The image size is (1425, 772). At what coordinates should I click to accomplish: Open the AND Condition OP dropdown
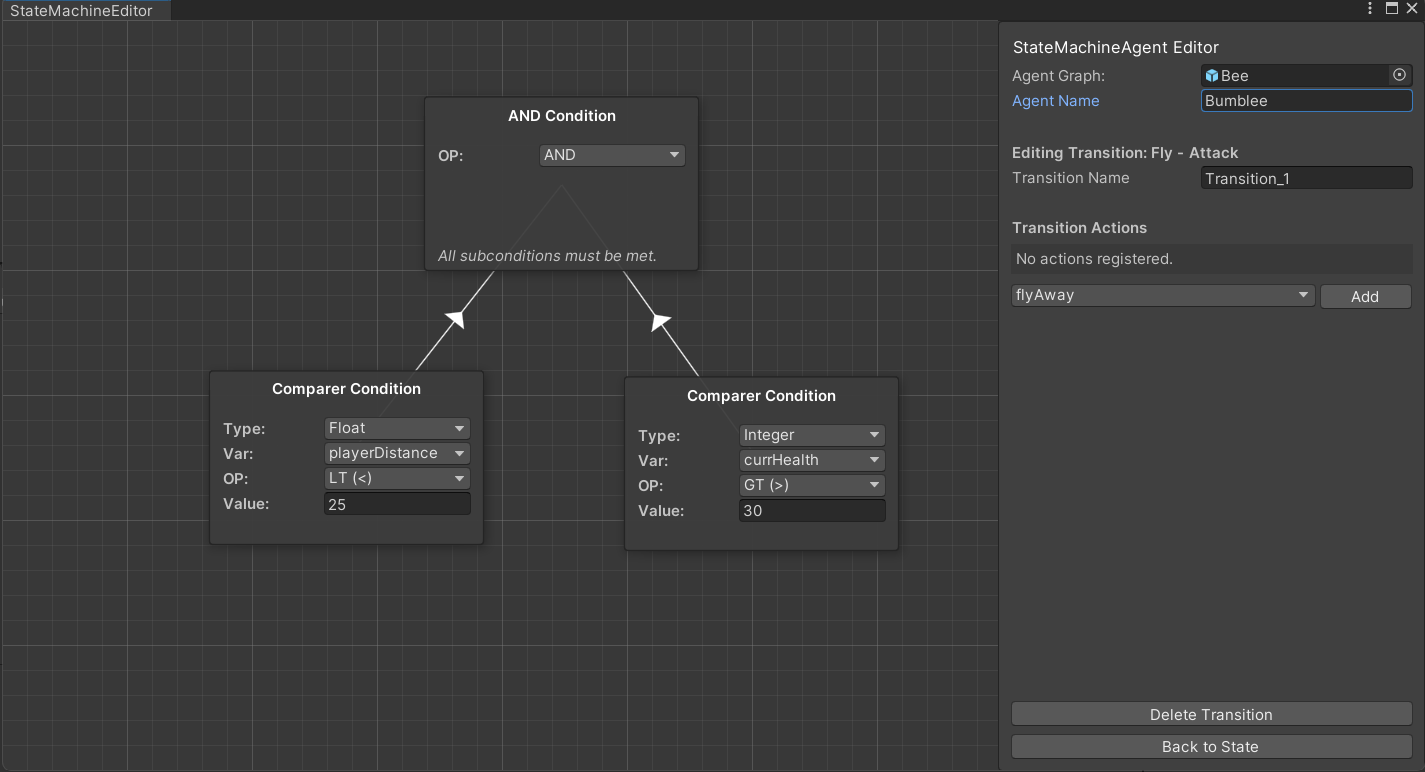(x=612, y=155)
